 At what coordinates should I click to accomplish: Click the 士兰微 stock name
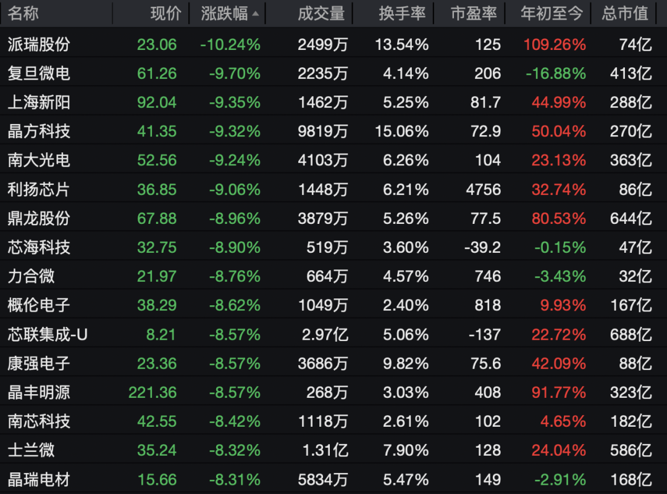pos(31,450)
